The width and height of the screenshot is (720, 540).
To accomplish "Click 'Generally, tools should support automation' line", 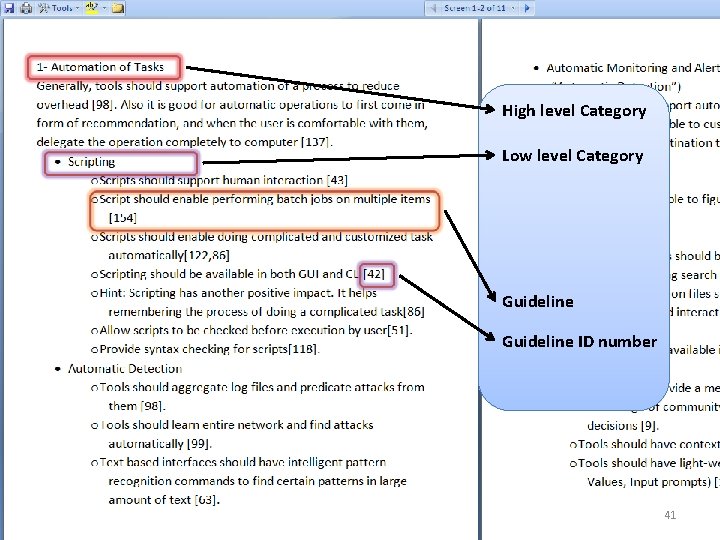I will (218, 86).
